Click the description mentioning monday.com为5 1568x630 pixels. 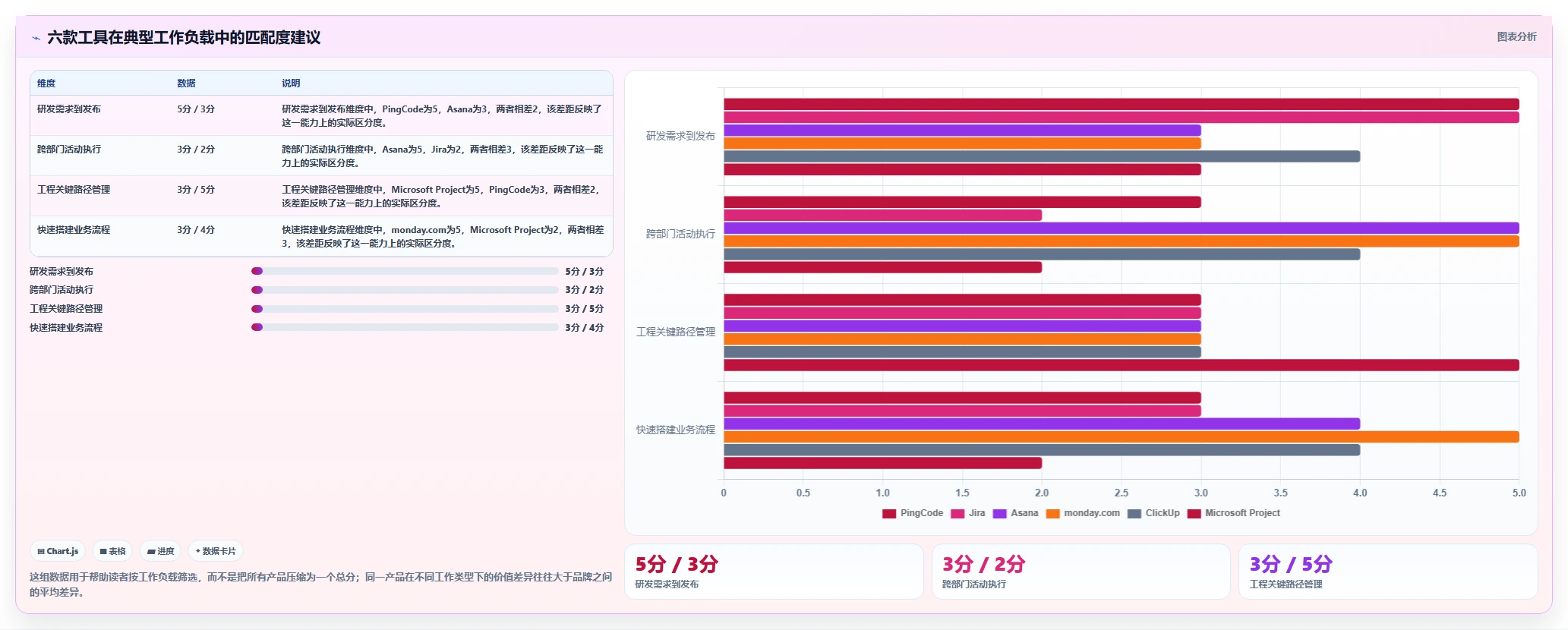[443, 237]
